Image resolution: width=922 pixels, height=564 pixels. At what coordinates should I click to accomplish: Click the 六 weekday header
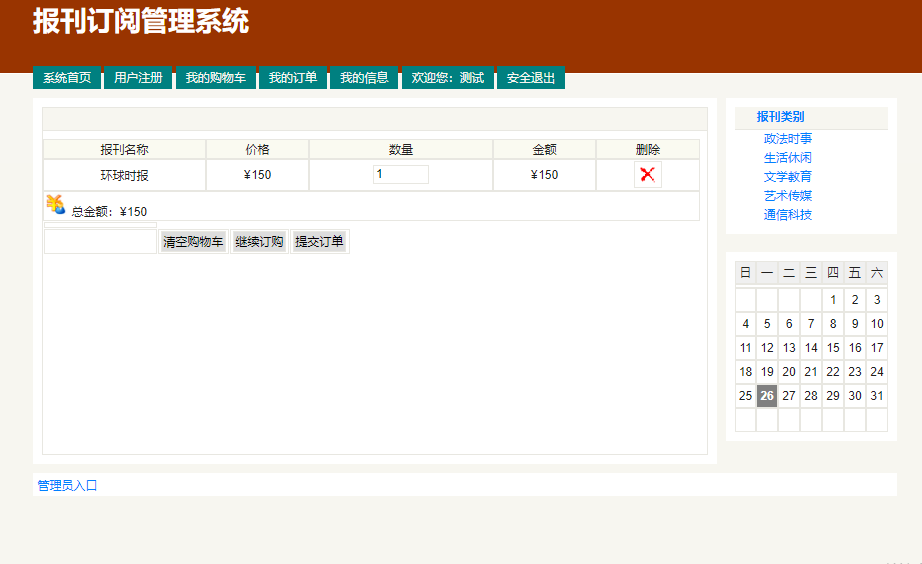(877, 273)
